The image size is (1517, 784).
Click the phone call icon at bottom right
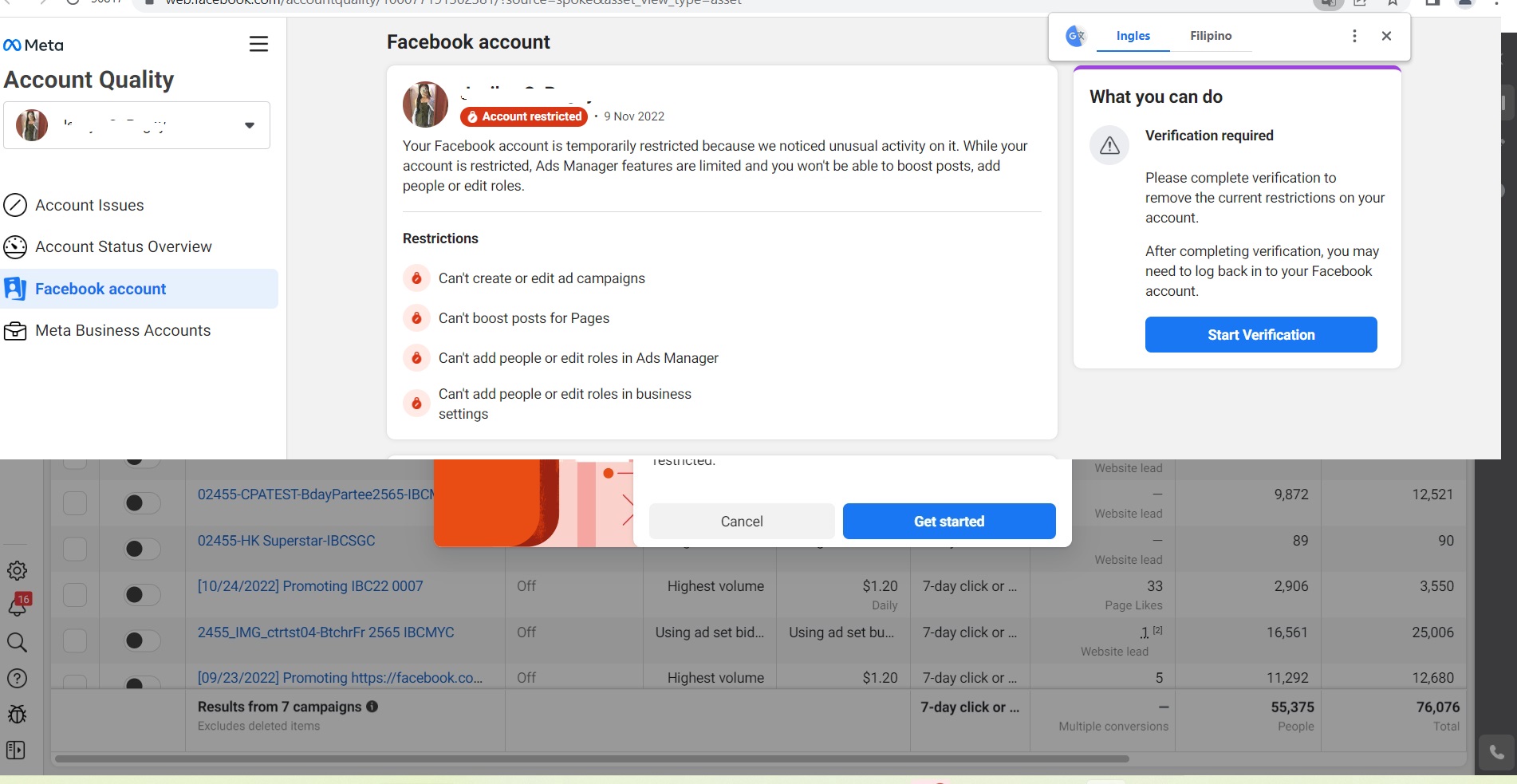pos(1496,752)
